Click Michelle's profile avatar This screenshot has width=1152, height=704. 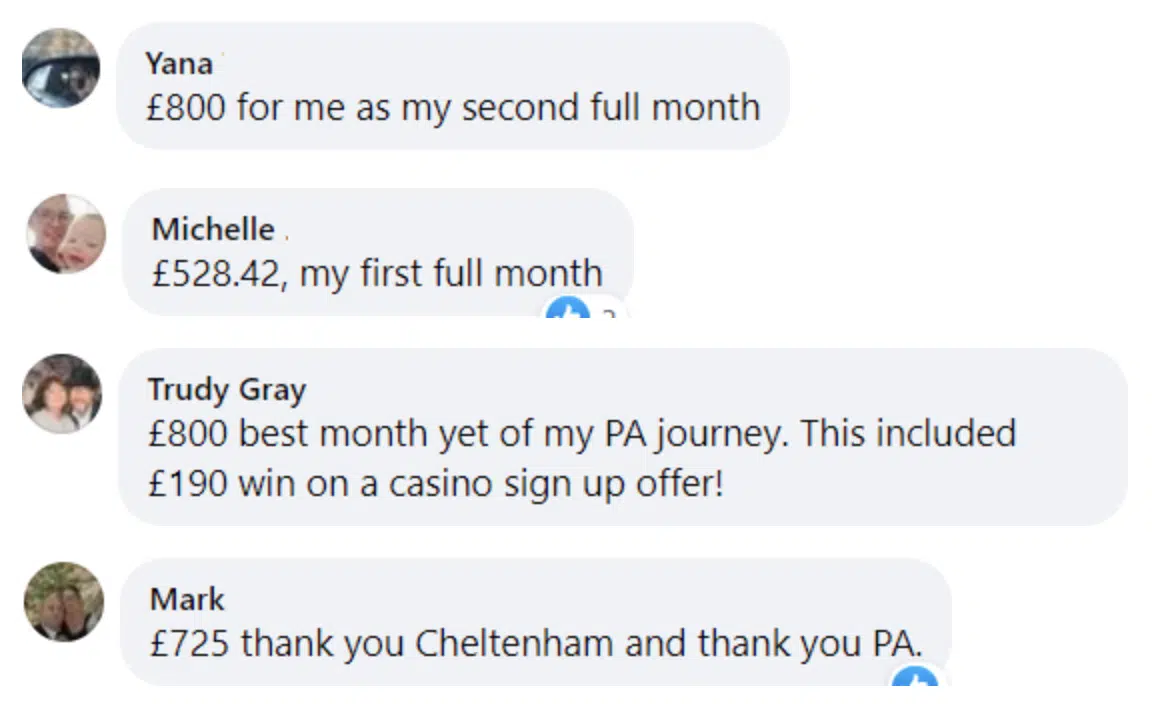(66, 233)
